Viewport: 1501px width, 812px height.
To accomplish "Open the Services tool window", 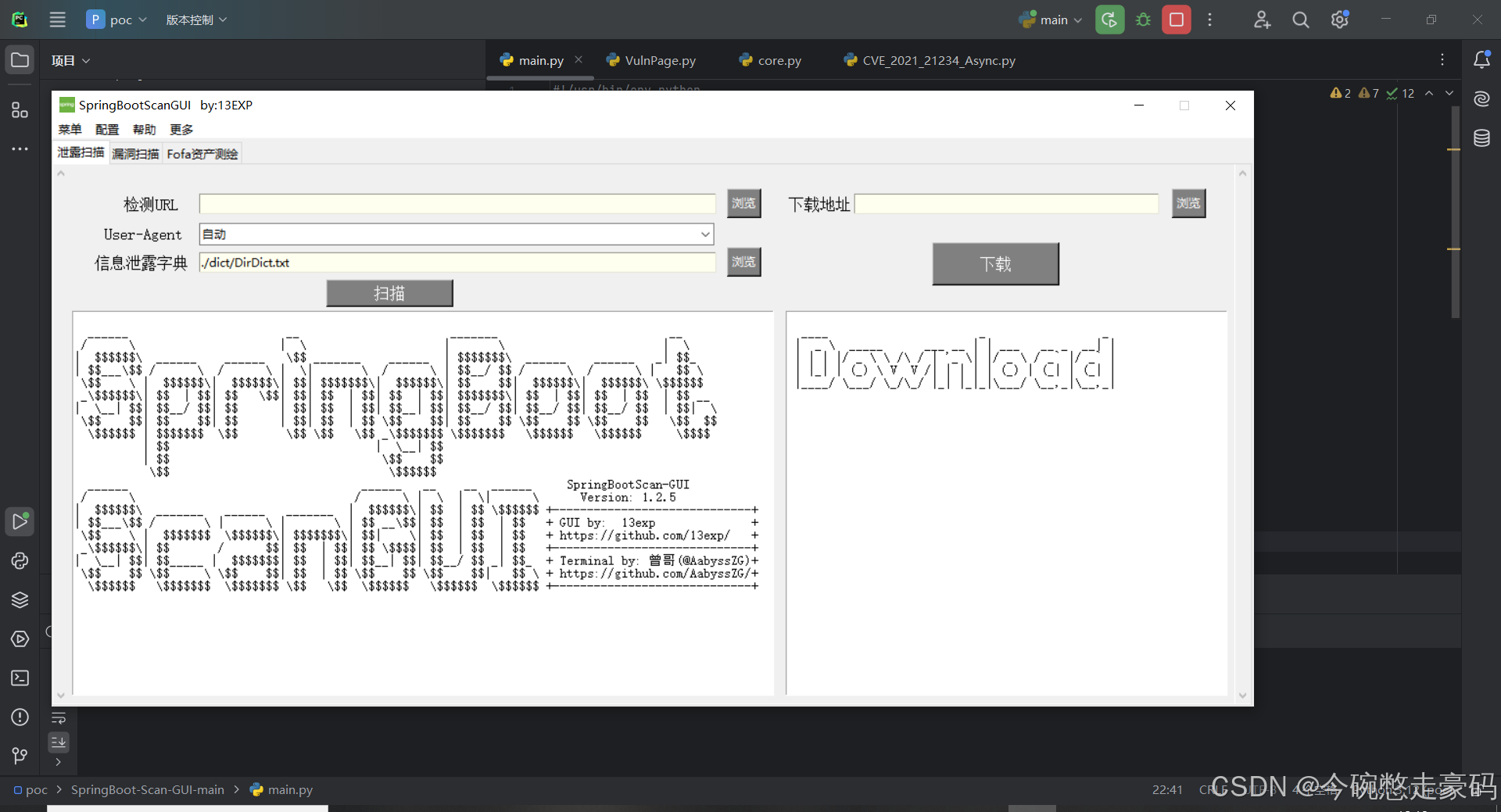I will (20, 599).
